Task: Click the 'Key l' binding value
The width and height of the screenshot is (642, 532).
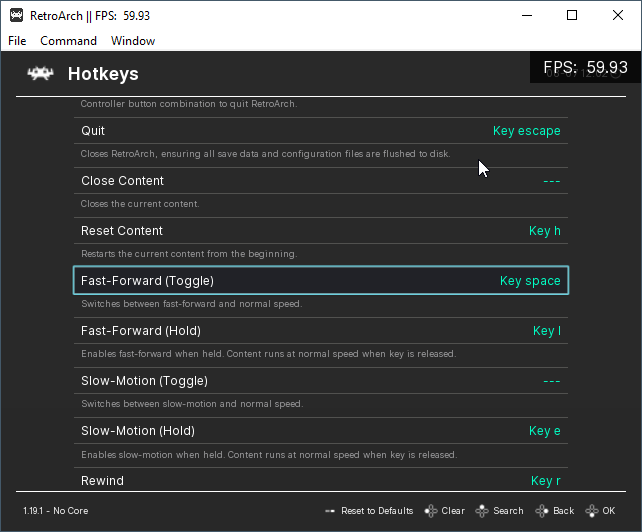Action: pyautogui.click(x=547, y=331)
